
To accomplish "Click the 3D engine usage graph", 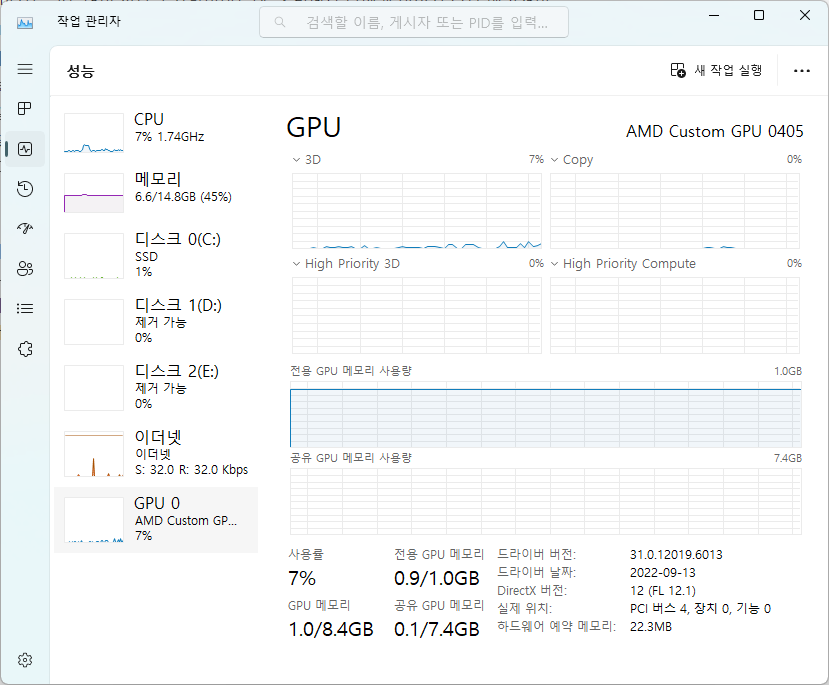I will click(x=417, y=211).
